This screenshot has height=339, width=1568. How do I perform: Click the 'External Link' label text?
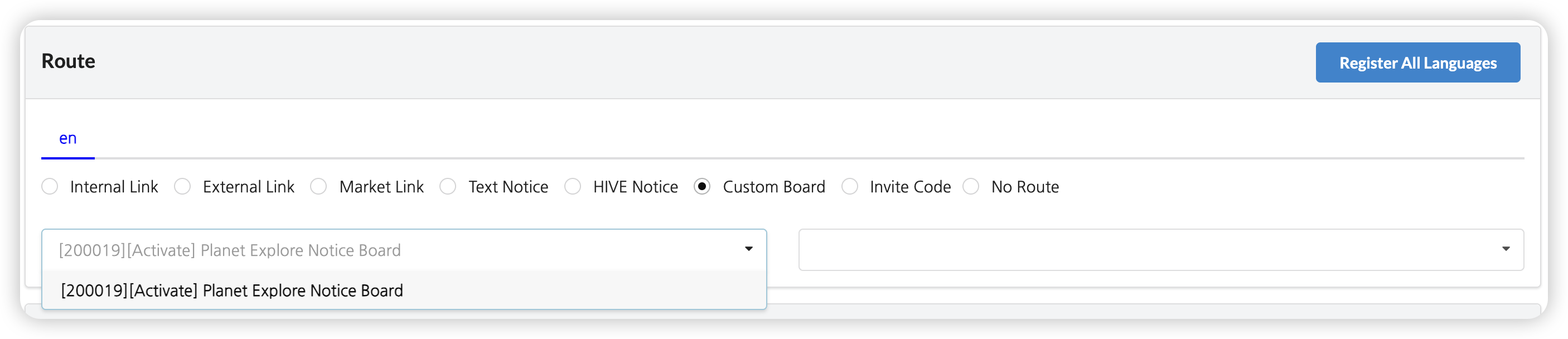(248, 187)
